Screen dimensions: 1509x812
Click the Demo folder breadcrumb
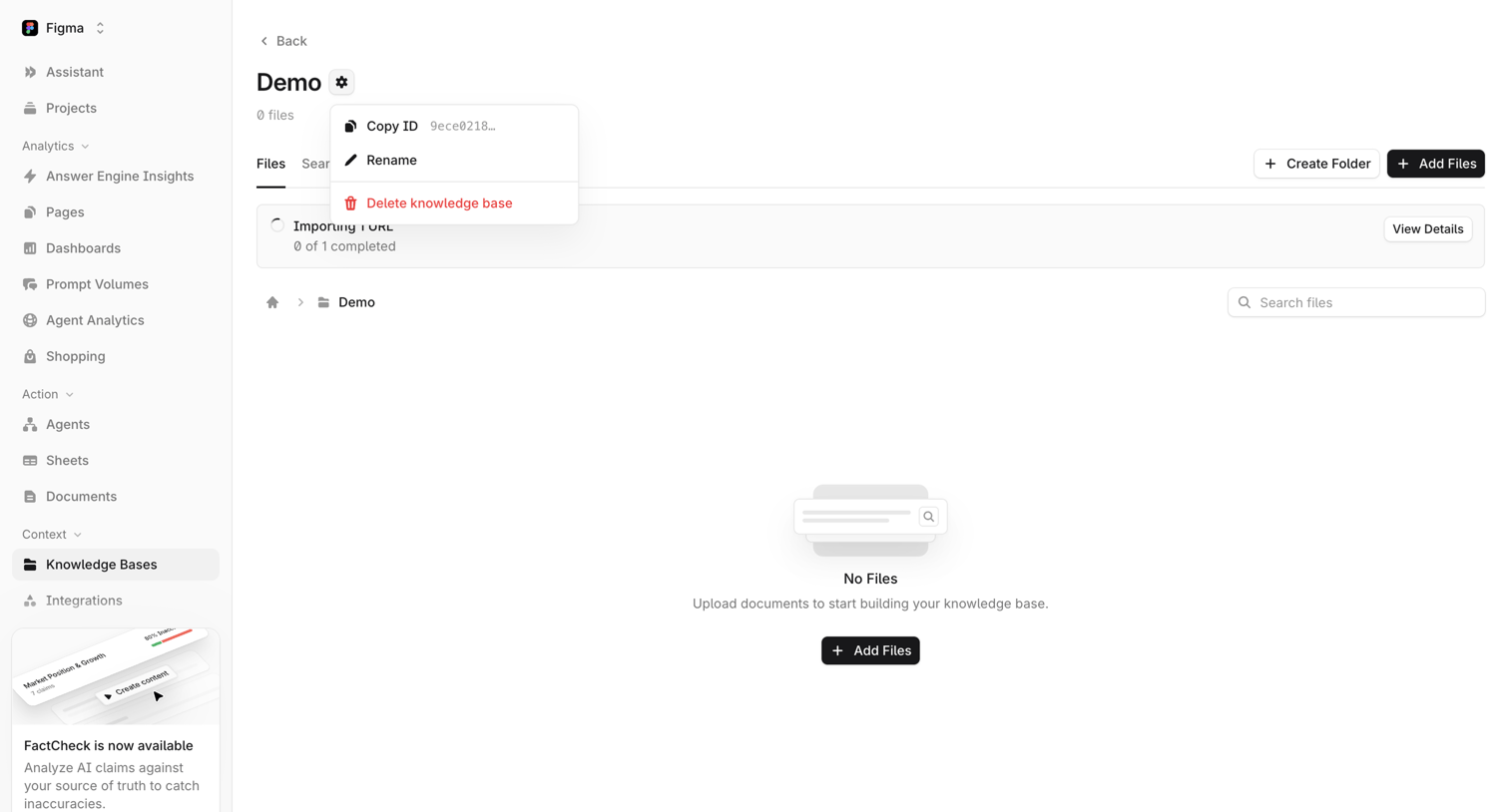pos(346,302)
